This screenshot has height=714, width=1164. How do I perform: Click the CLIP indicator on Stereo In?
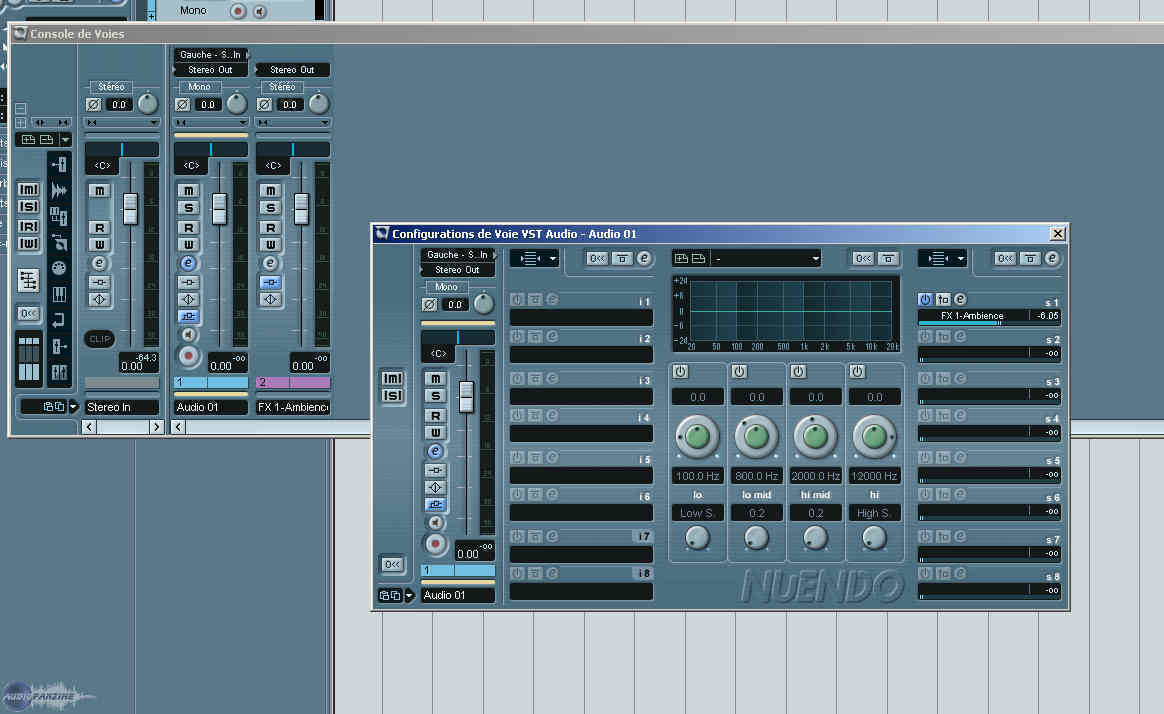99,339
